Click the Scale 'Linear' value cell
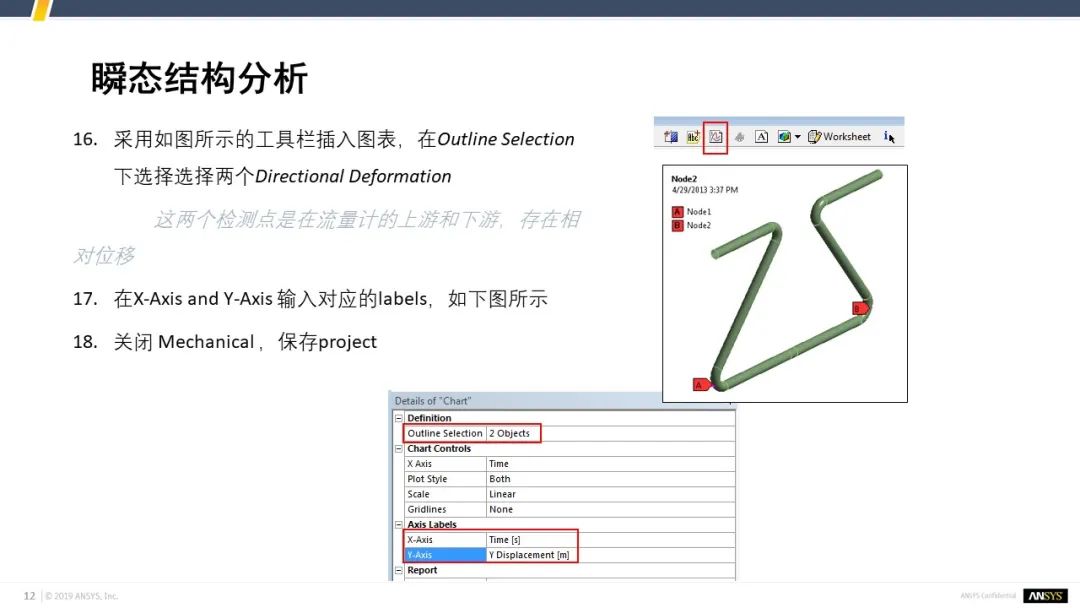Image resolution: width=1080 pixels, height=608 pixels. tap(610, 494)
